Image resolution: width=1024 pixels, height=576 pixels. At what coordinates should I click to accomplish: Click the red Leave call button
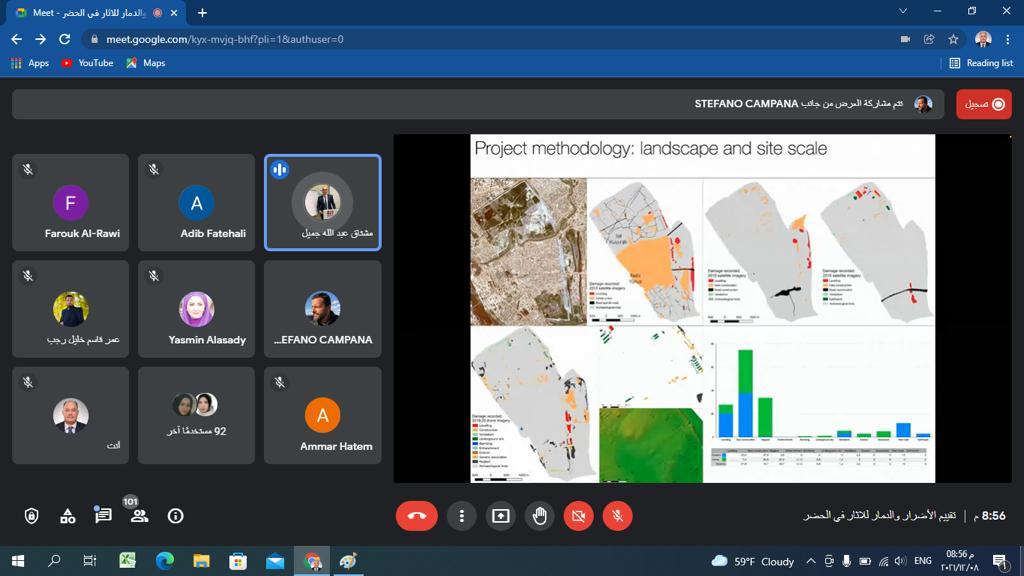pyautogui.click(x=417, y=516)
